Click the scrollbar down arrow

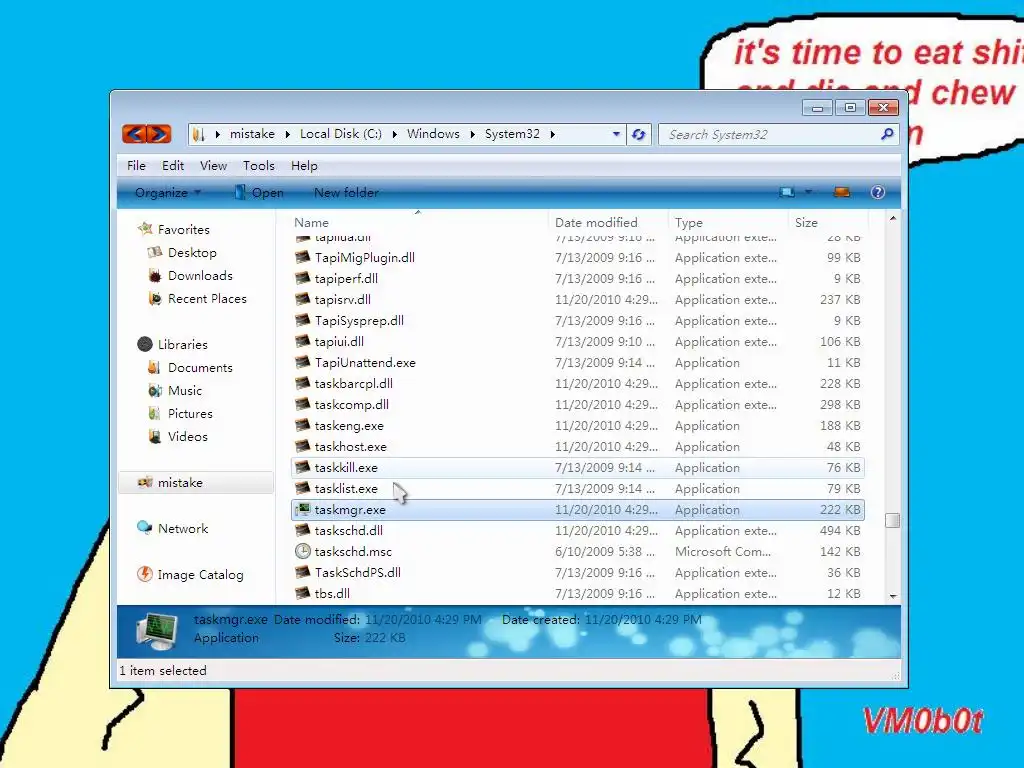click(x=893, y=596)
